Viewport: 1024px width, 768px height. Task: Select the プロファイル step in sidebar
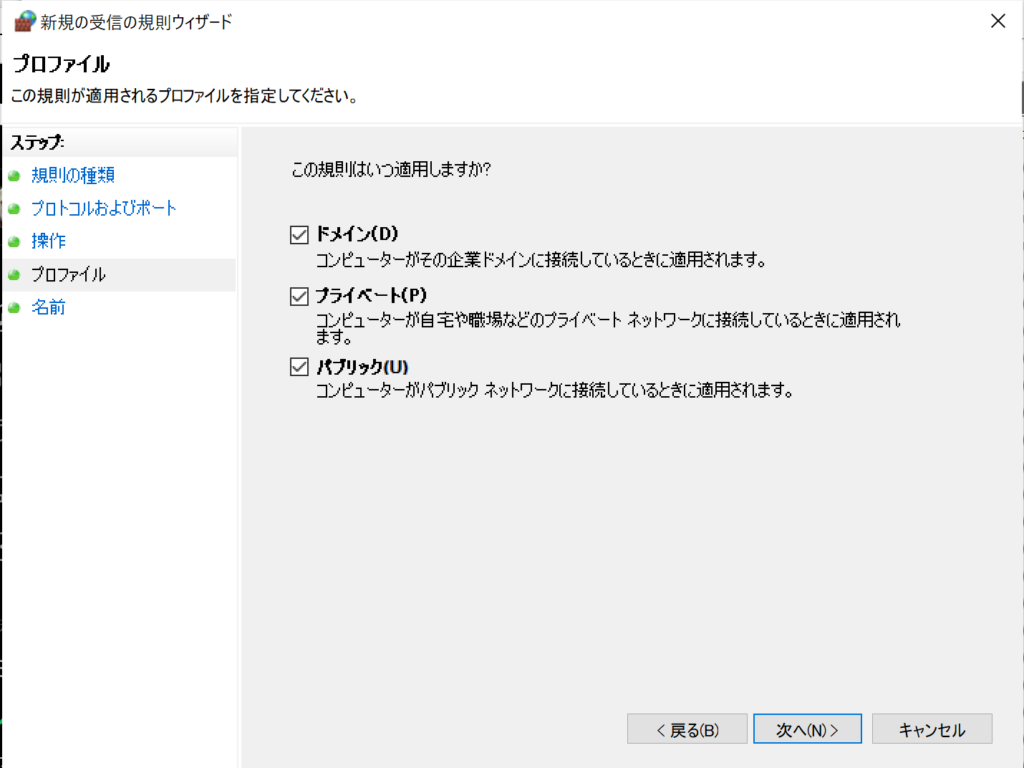(68, 275)
